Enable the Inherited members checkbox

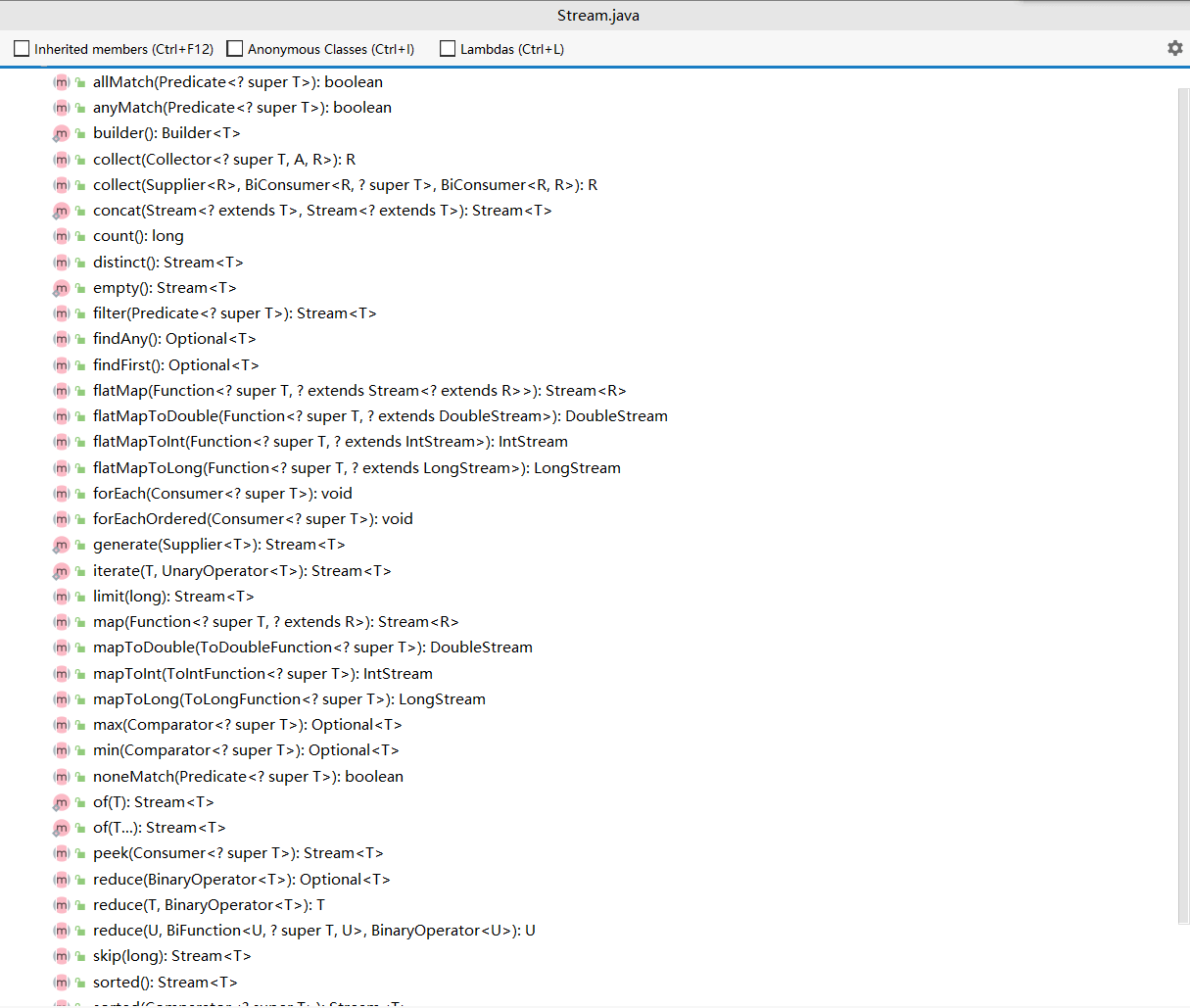22,47
